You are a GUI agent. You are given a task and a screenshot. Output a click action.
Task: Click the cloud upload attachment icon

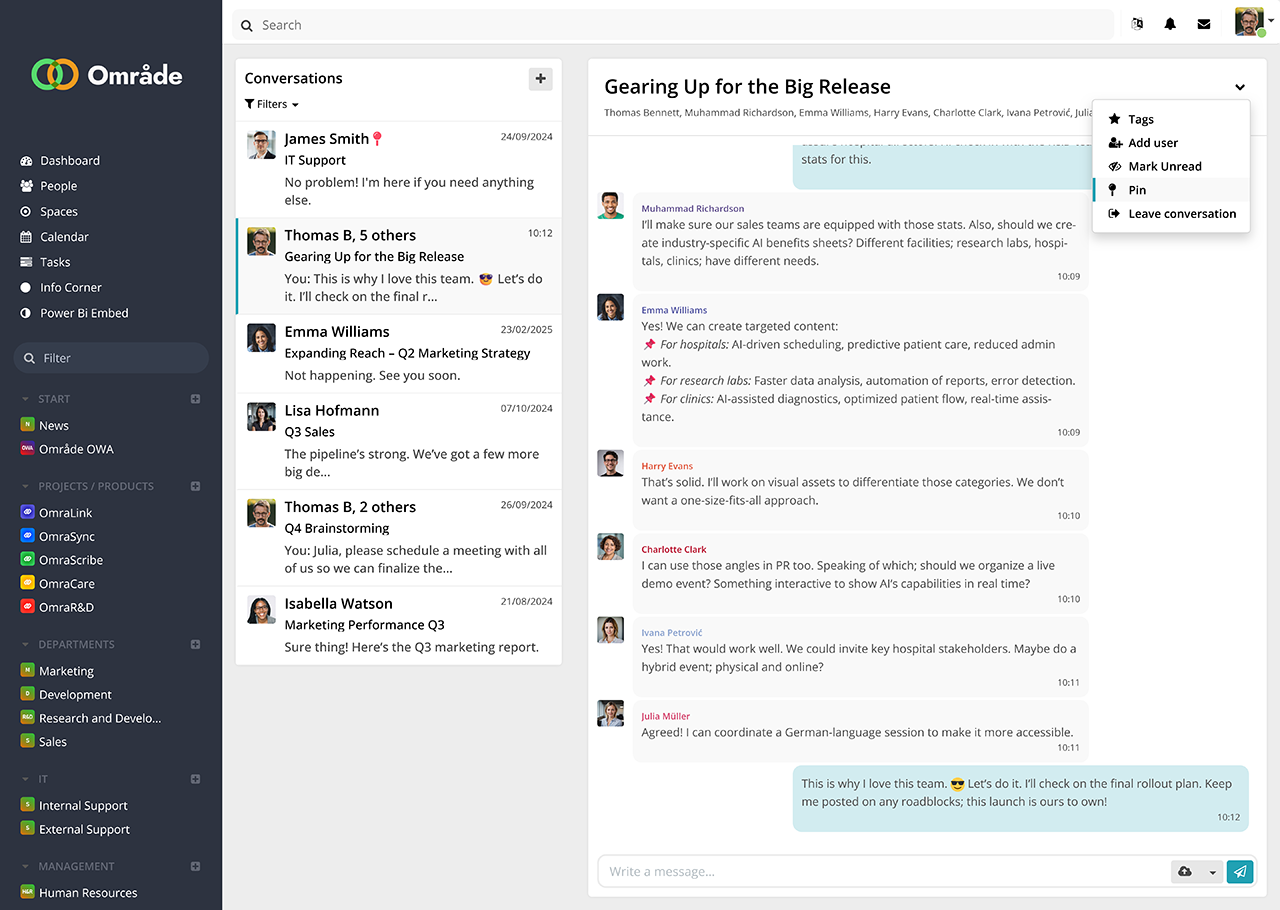(1185, 872)
